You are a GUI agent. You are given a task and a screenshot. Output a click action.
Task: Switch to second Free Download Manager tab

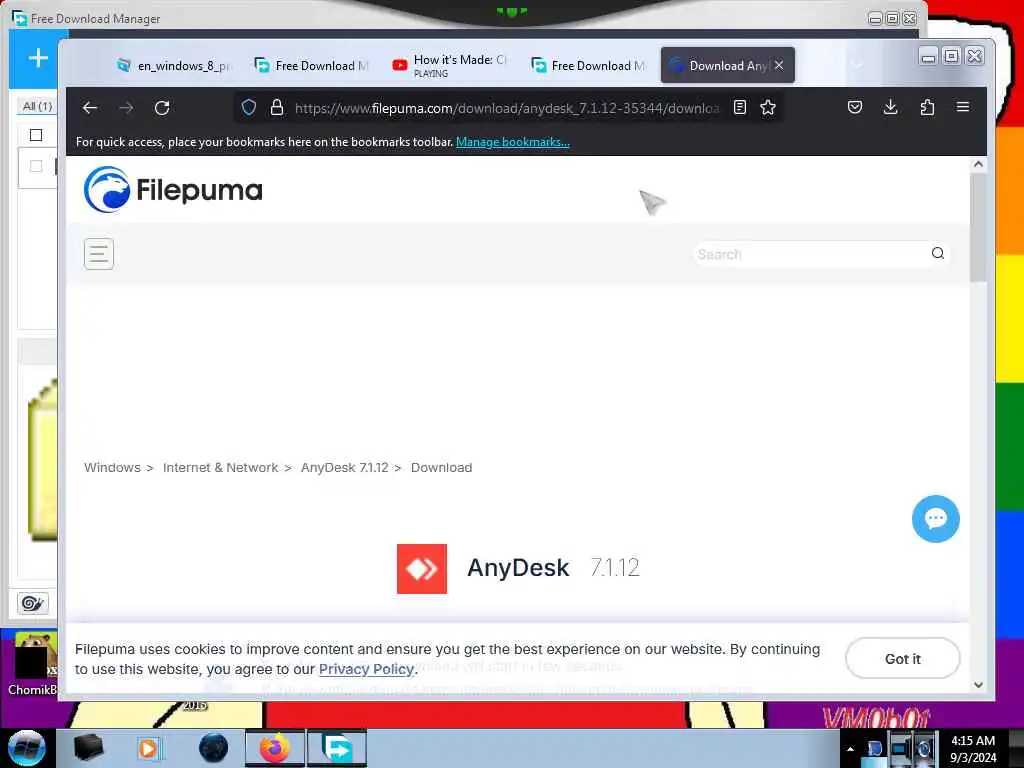(x=588, y=65)
